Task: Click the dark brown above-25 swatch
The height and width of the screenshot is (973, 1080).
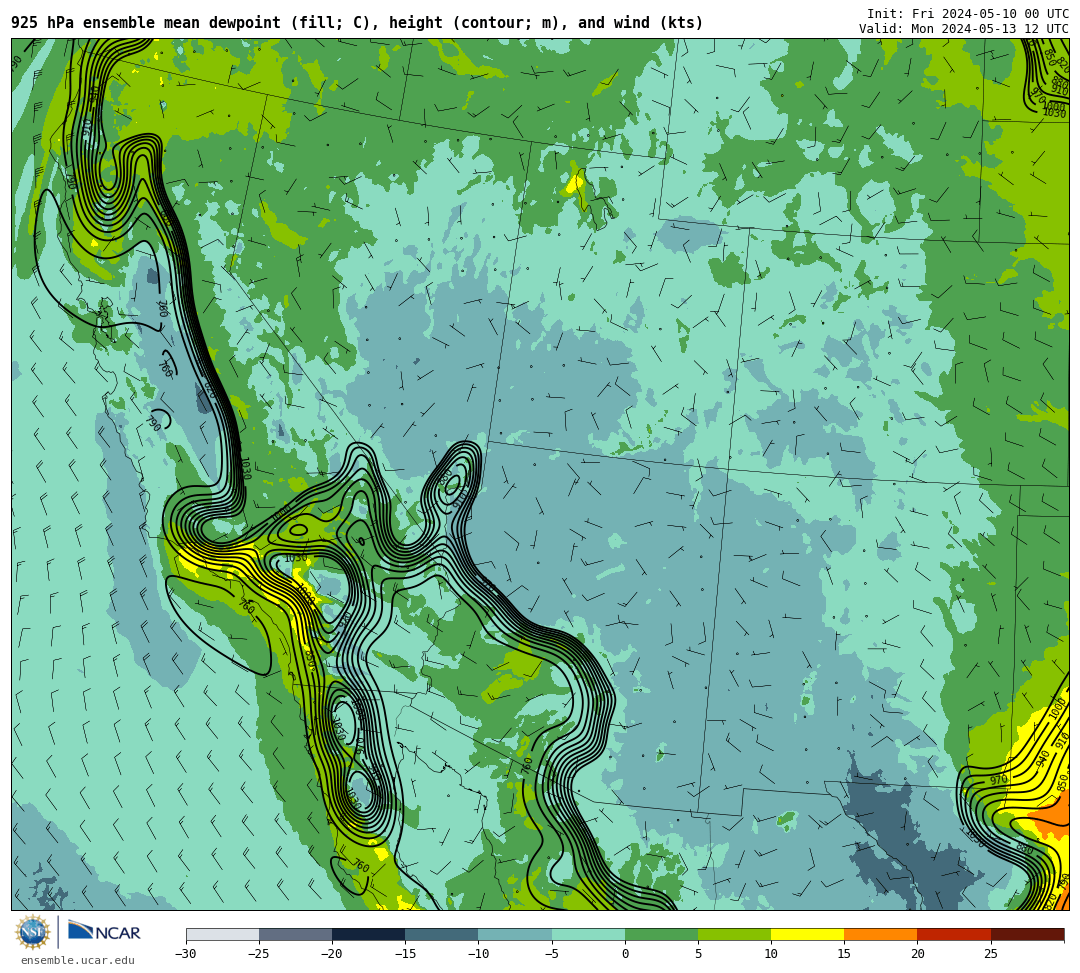Action: coord(1028,934)
